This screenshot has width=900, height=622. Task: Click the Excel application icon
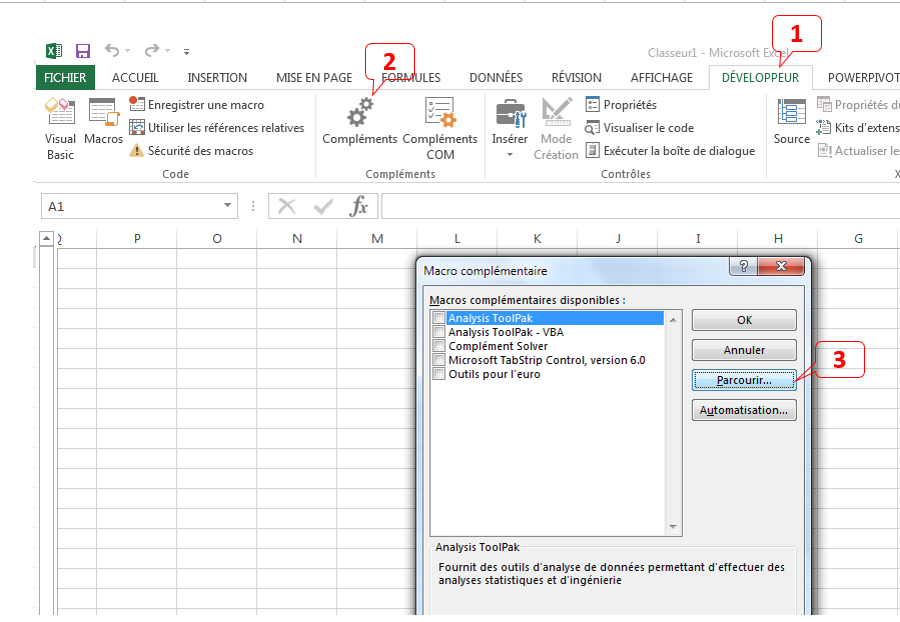pos(54,51)
